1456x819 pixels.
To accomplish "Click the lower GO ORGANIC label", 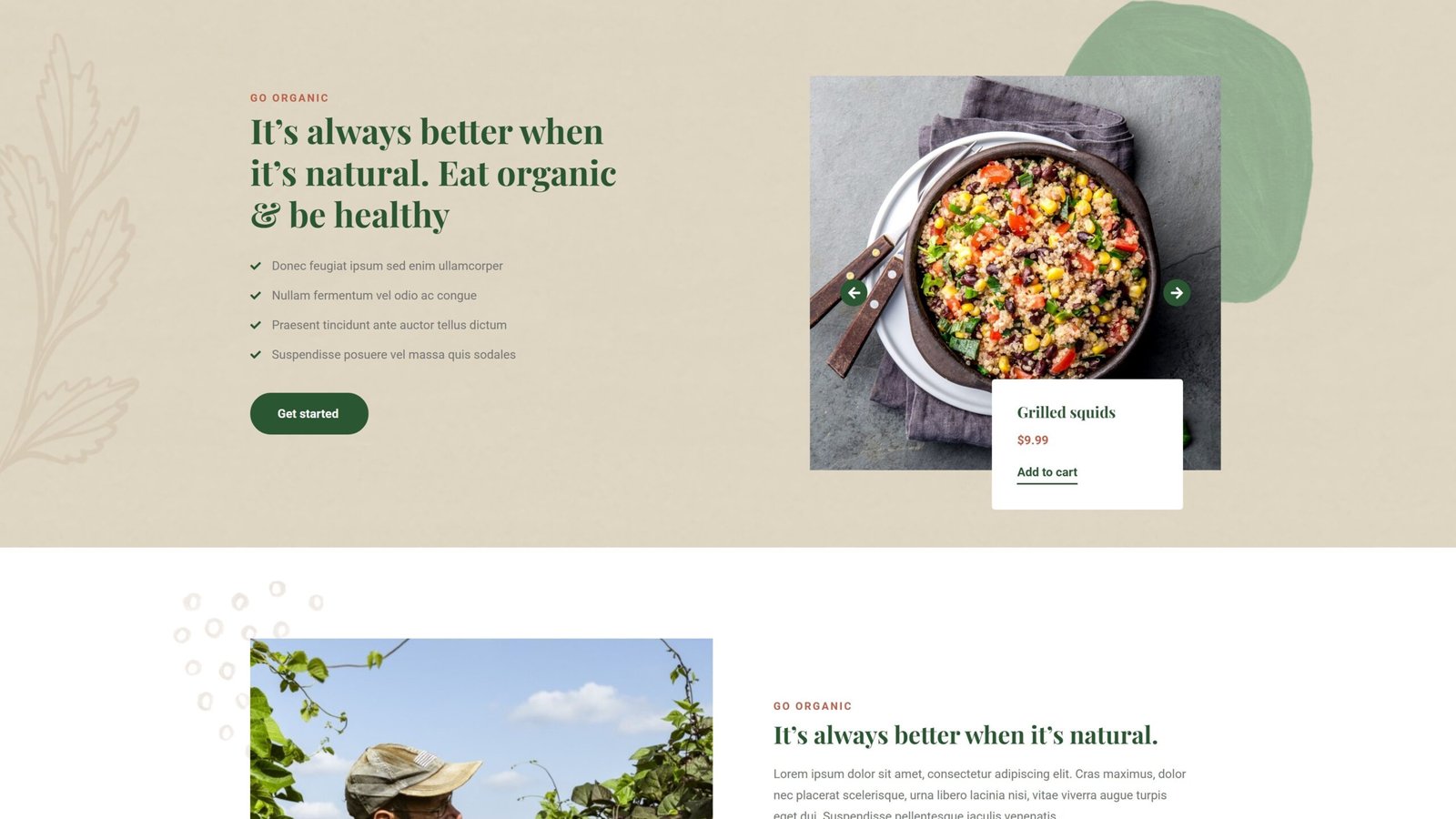I will point(813,706).
